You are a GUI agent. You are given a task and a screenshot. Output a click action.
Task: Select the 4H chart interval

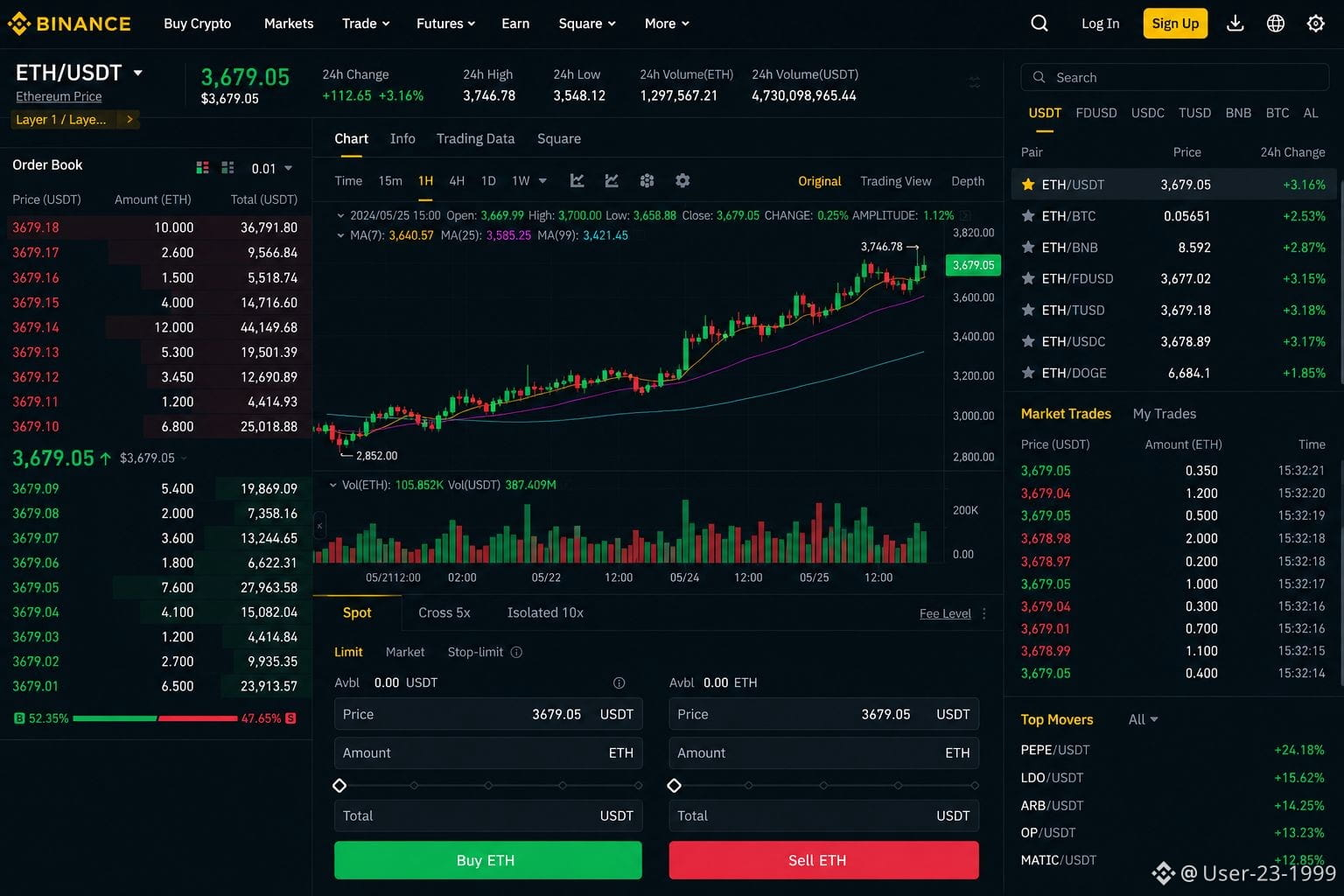(x=457, y=181)
